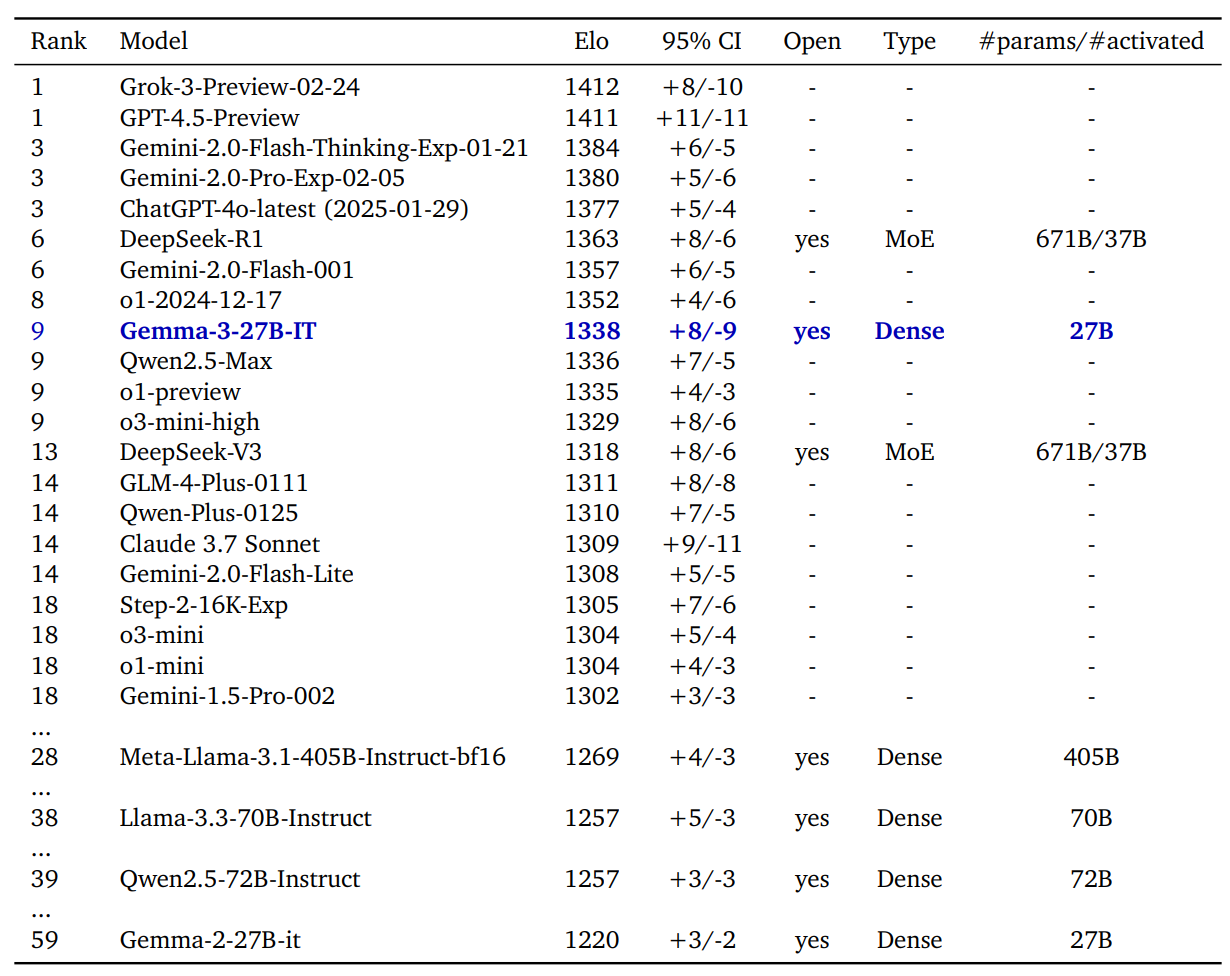The height and width of the screenshot is (976, 1230).
Task: Select the GPT-4.5-Preview model name
Action: click(210, 118)
